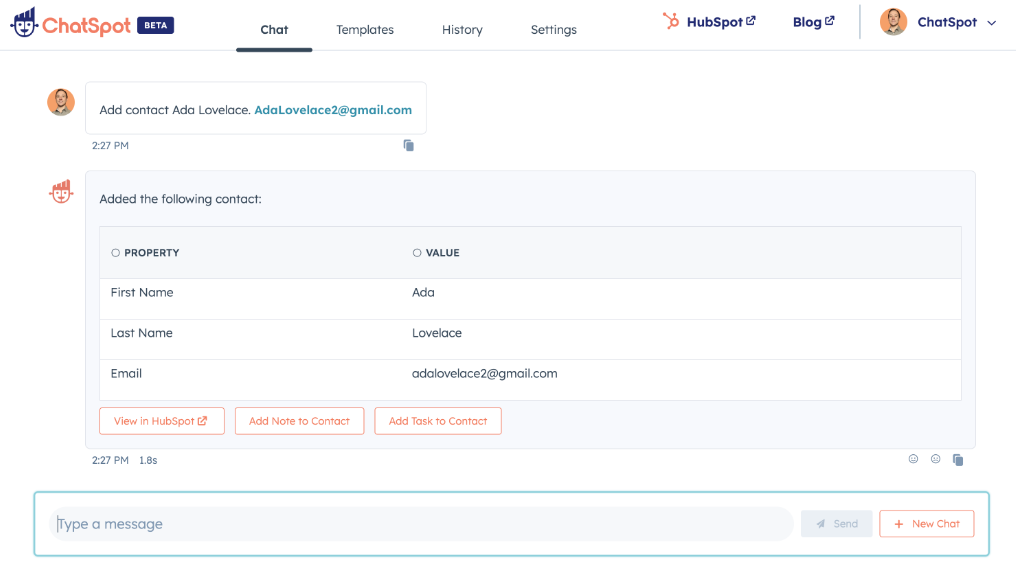Click the Send button

point(837,523)
